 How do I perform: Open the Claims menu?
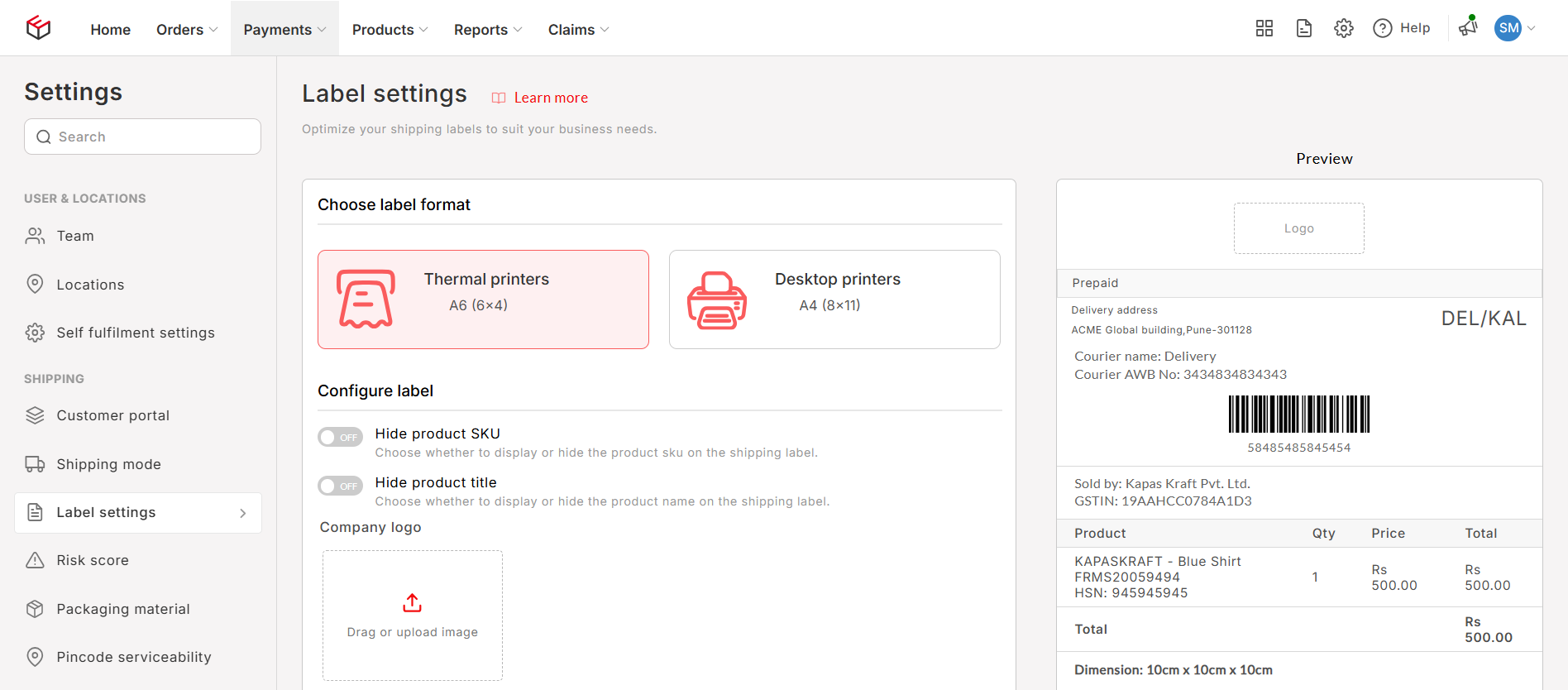click(x=578, y=30)
